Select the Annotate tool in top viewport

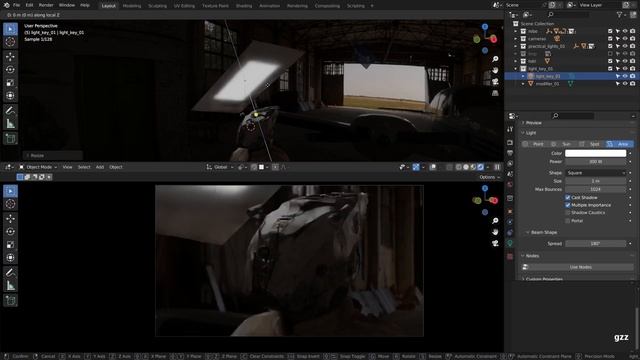tap(11, 111)
